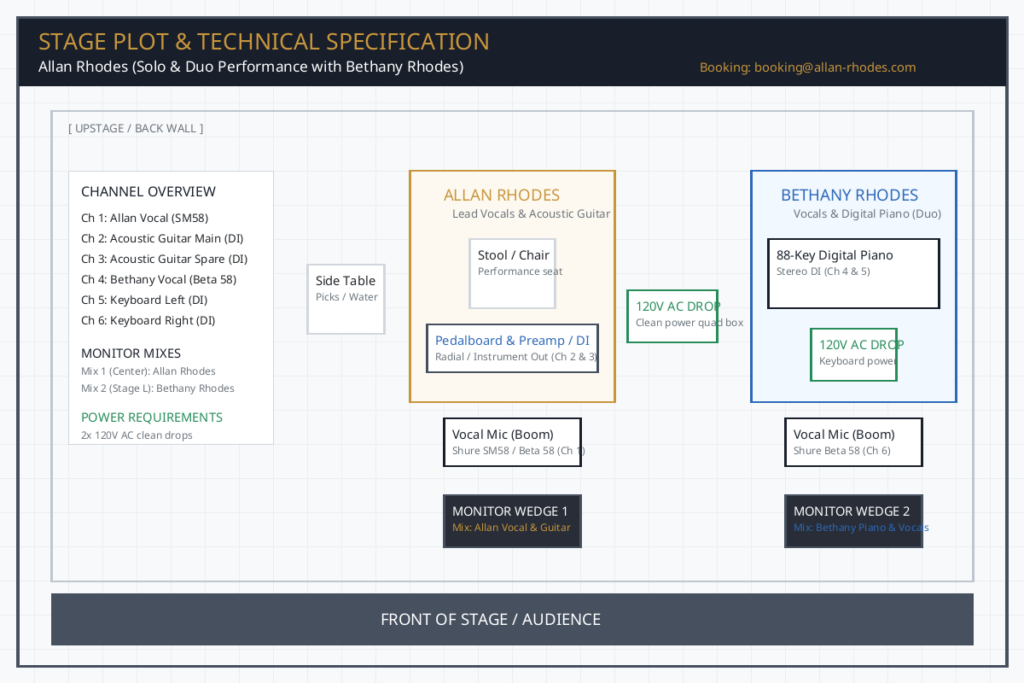
Task: Select Bethany's Vocal Mic (Boom) Beta 58 box
Action: click(x=854, y=442)
